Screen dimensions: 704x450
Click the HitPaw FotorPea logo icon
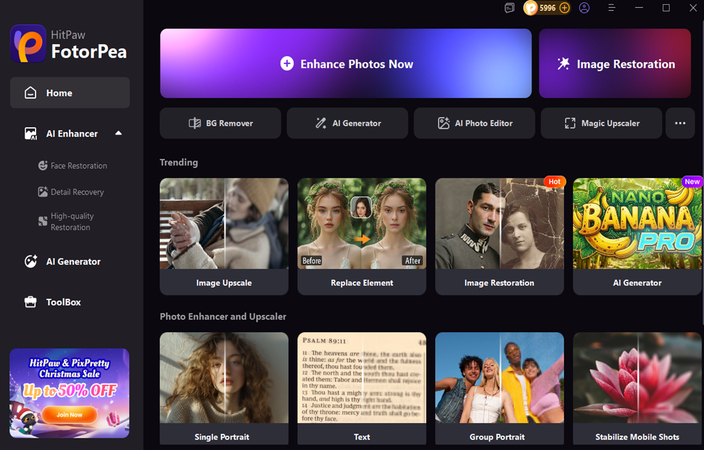28,44
